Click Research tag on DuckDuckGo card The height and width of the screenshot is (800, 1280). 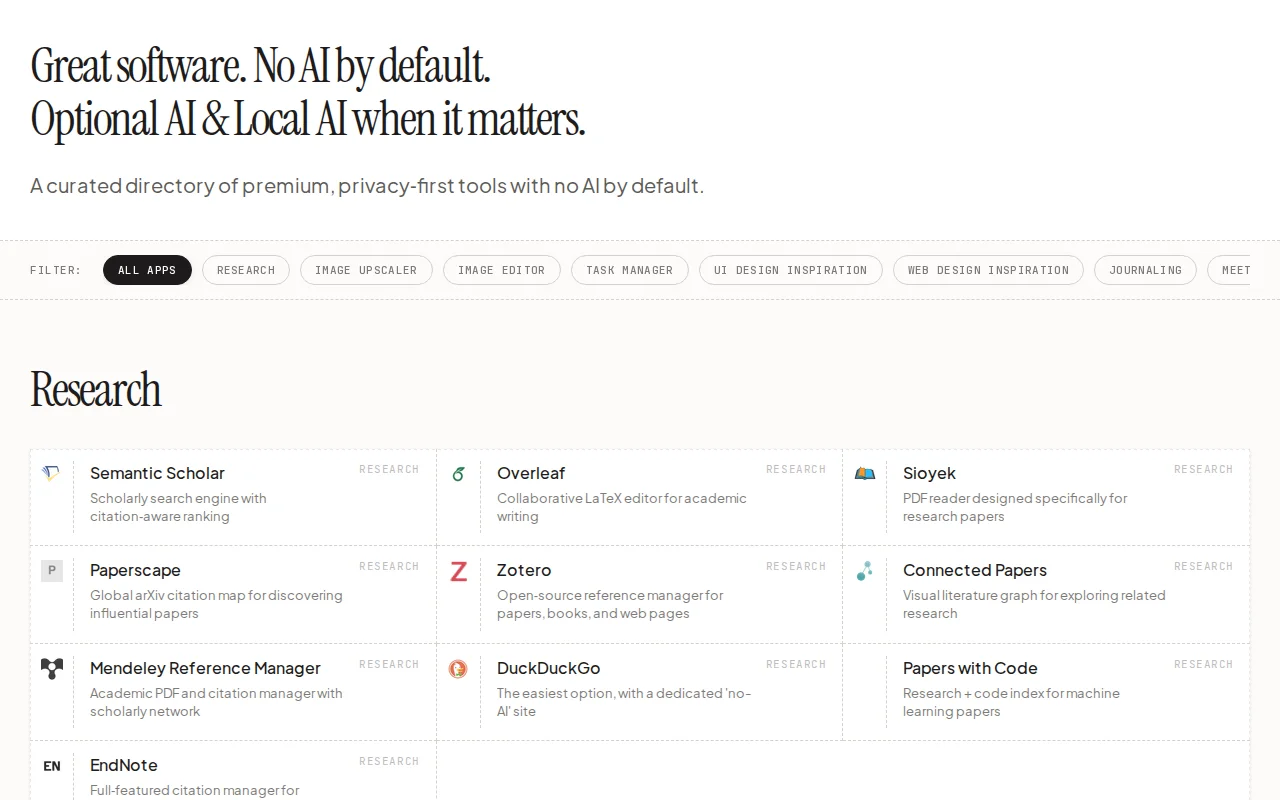pos(796,664)
